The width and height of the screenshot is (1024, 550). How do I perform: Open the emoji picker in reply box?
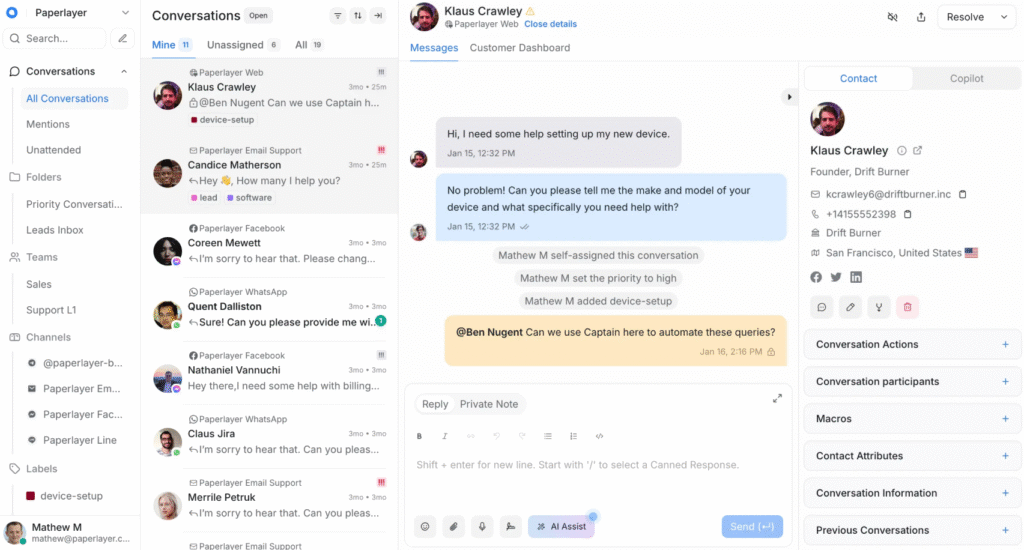425,526
